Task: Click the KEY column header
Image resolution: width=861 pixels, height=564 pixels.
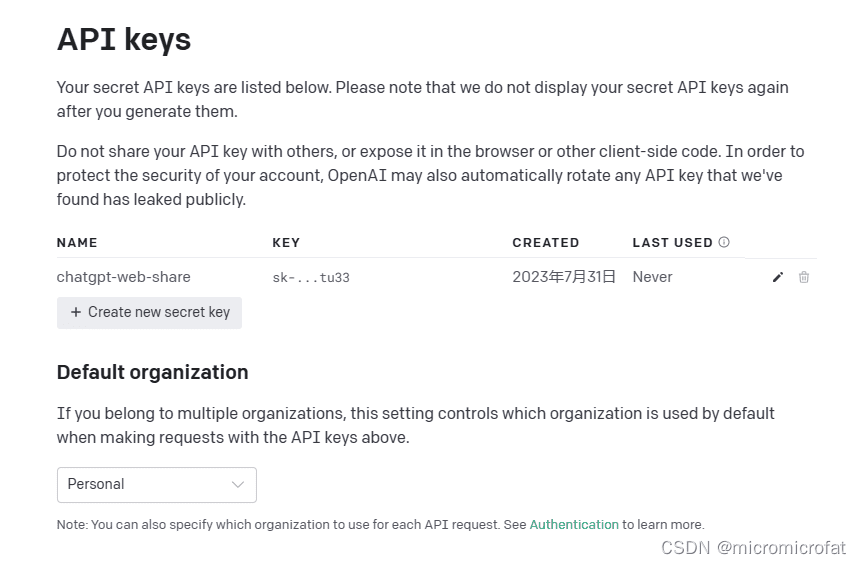Action: [x=286, y=243]
